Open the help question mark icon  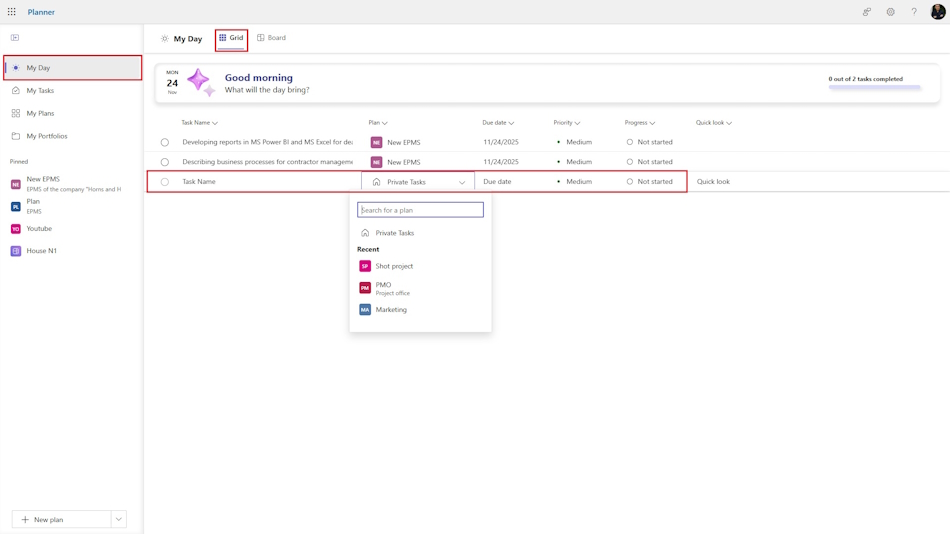click(914, 12)
